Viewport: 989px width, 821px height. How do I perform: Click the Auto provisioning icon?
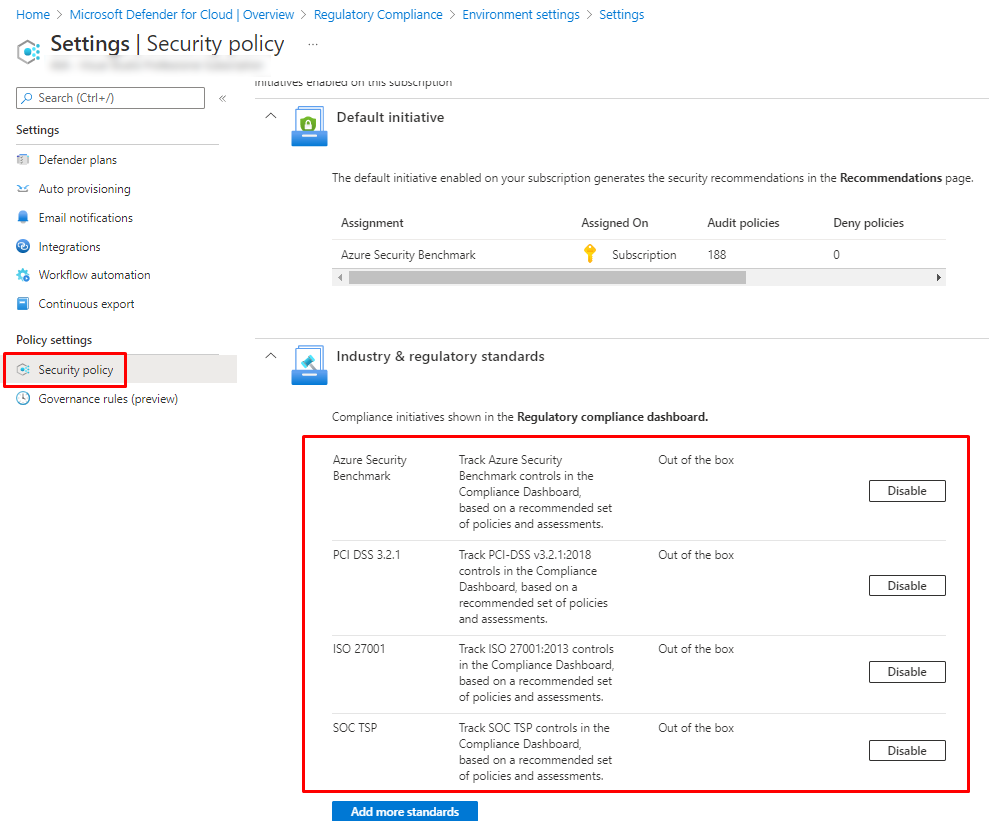point(24,189)
